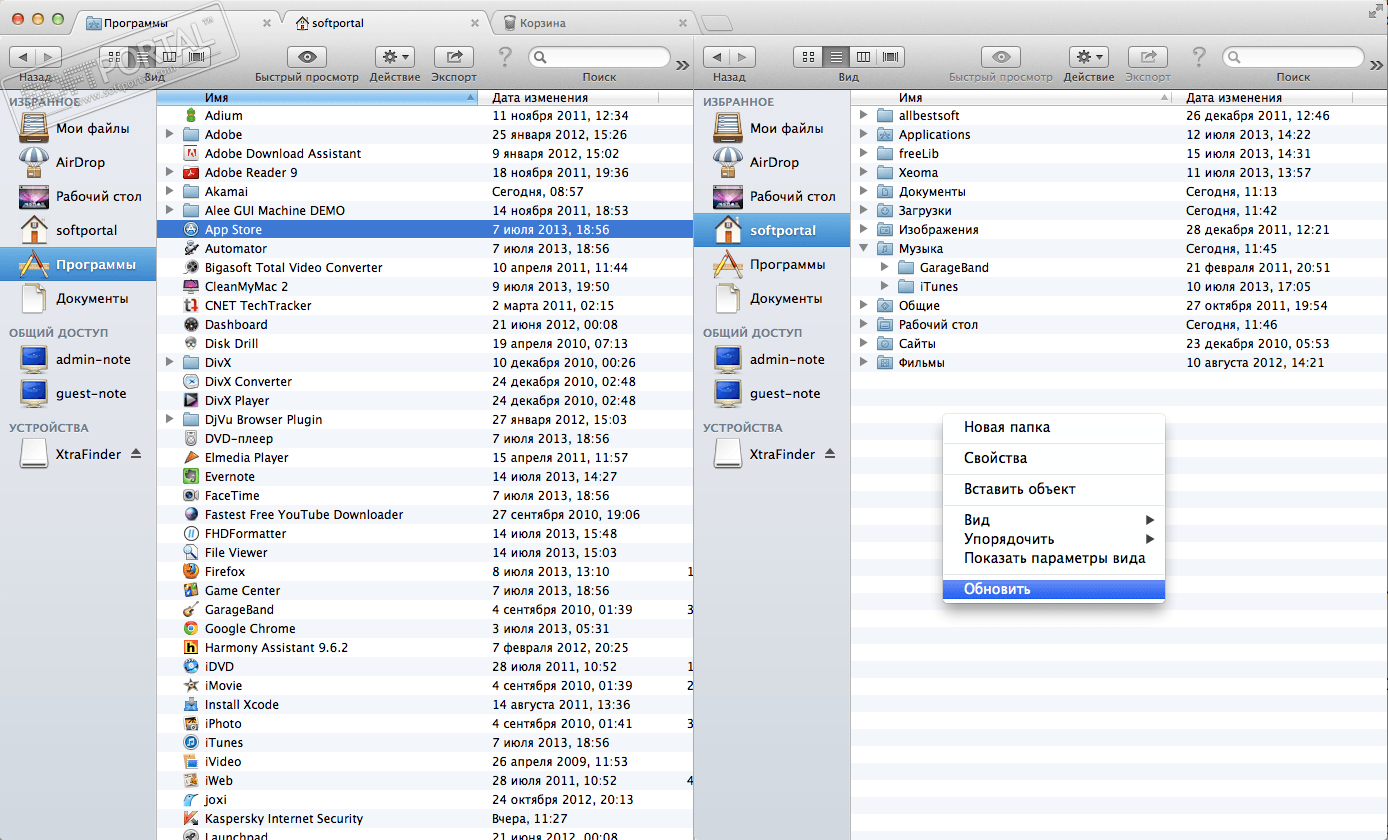Select the Firefox app icon

point(192,572)
